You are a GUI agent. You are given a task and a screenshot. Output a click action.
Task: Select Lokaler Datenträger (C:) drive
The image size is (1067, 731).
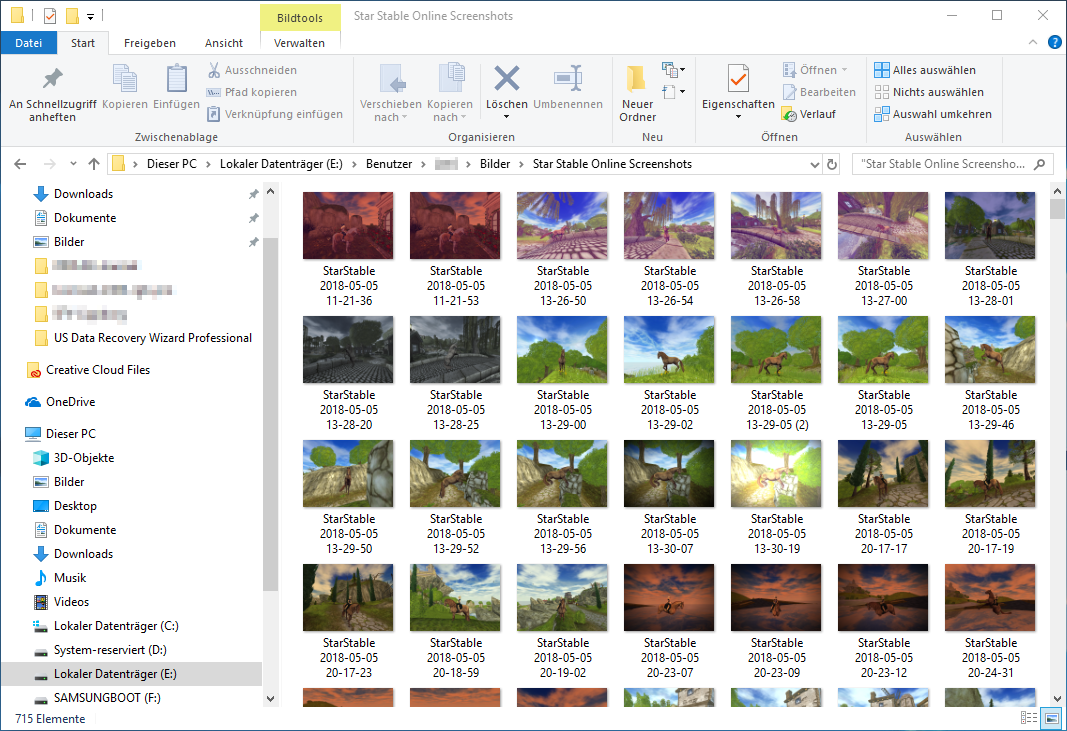[x=116, y=626]
